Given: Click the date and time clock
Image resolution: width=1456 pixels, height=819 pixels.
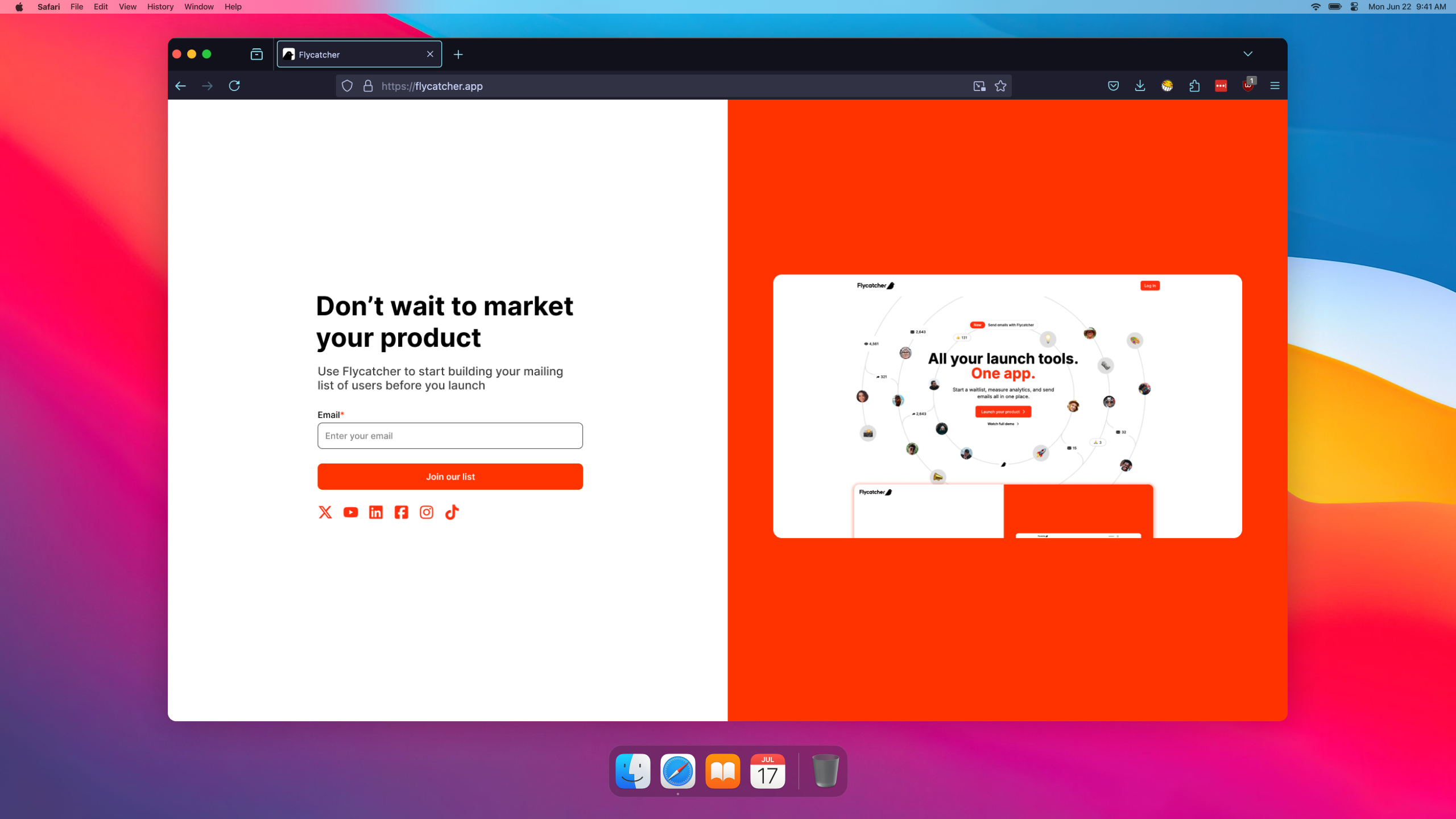Looking at the screenshot, I should pos(1407,7).
